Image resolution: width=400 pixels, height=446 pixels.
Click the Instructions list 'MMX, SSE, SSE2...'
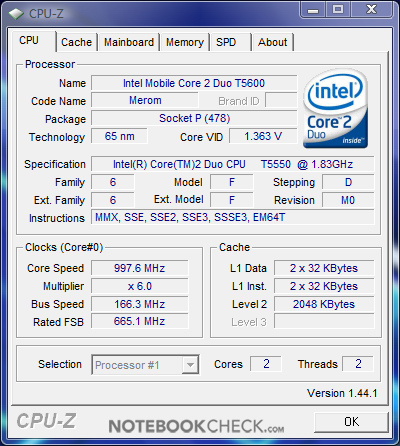click(x=233, y=217)
